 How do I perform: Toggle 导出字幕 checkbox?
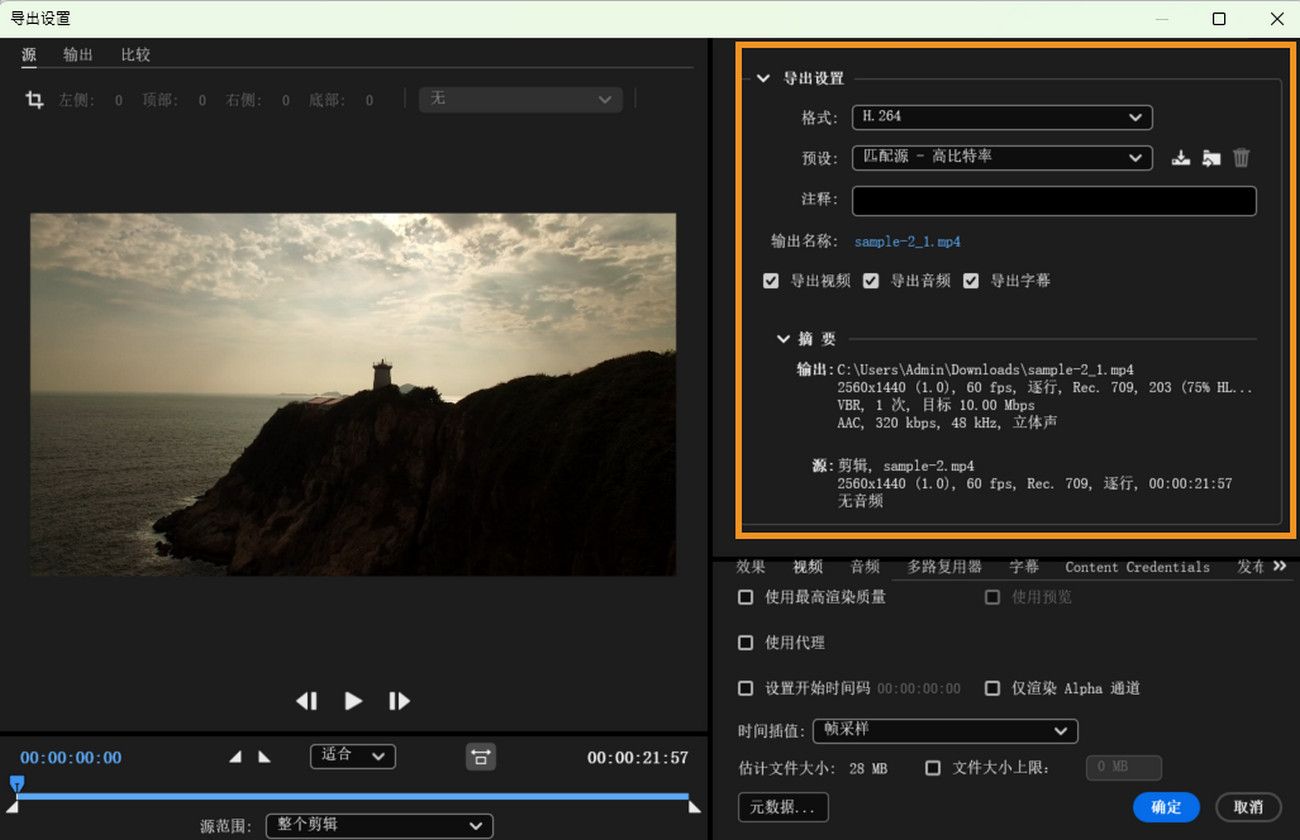pyautogui.click(x=971, y=281)
